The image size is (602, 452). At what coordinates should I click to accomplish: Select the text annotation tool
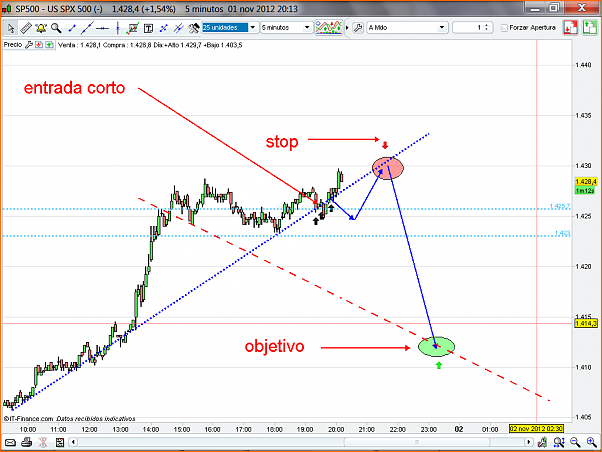click(x=148, y=28)
